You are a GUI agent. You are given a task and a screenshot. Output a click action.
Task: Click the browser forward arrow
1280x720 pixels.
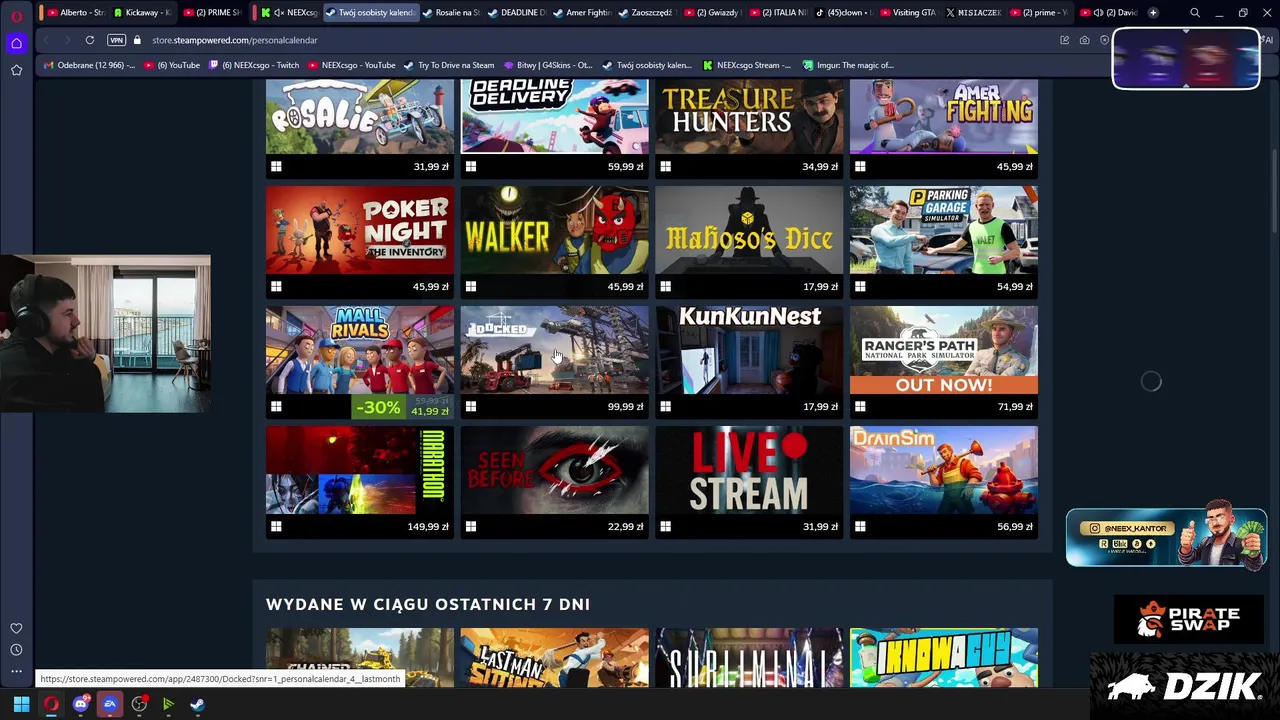coord(67,40)
